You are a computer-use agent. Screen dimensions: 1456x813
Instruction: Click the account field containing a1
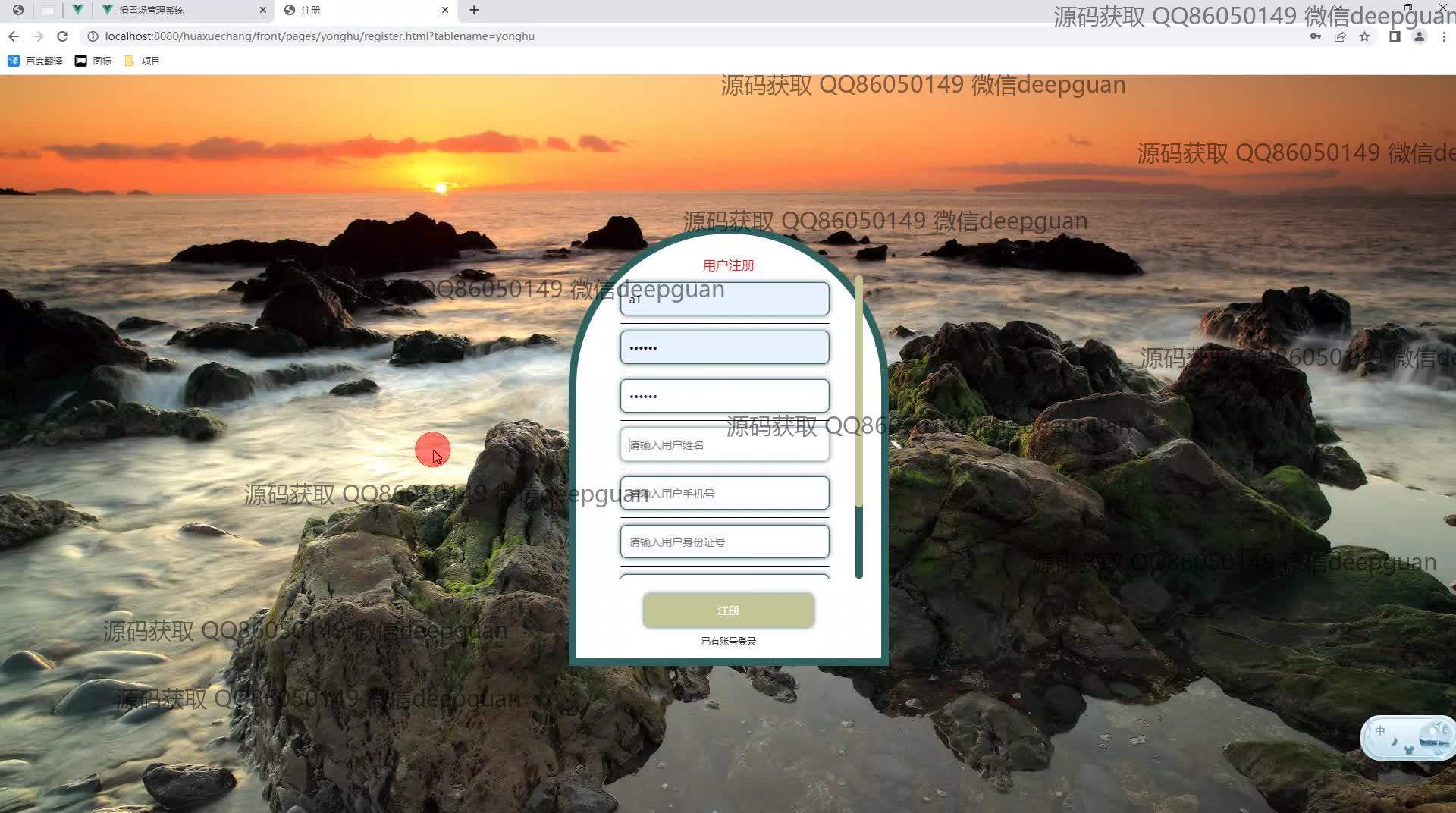[x=724, y=299]
